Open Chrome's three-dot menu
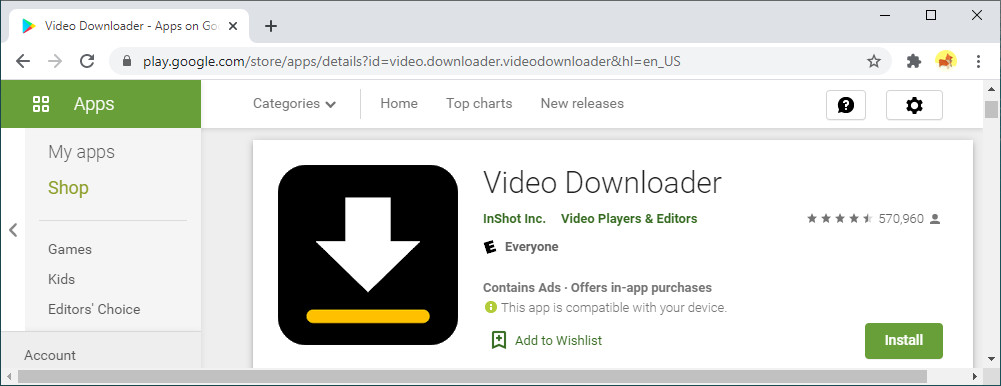The width and height of the screenshot is (1001, 386). coord(978,61)
